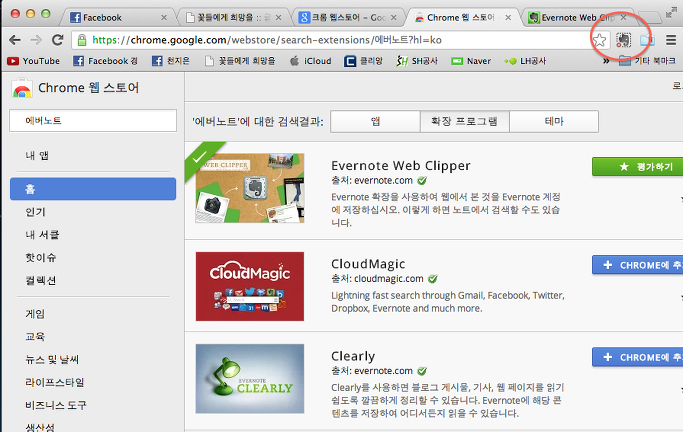The image size is (683, 432).
Task: Go back using the browser back arrow
Action: pos(15,40)
